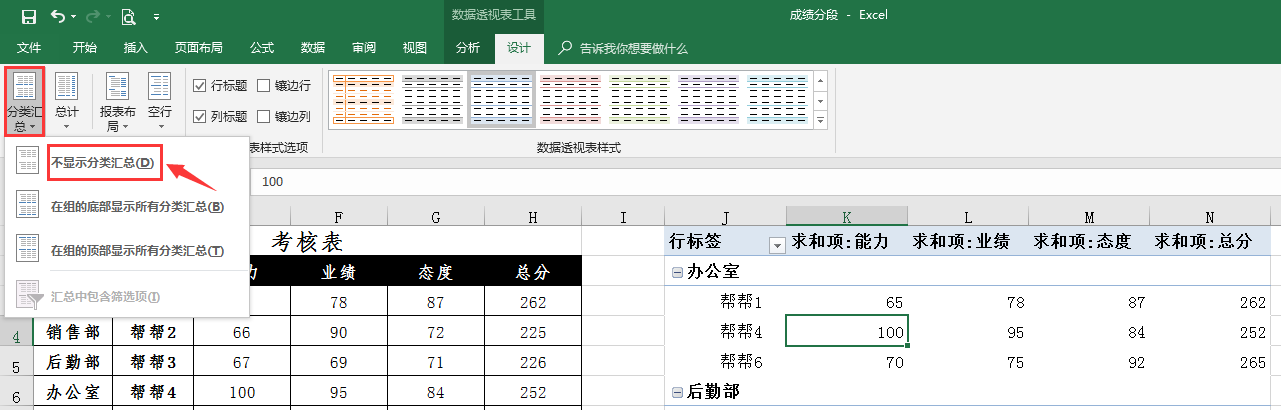Screen dimensions: 1281x410
Task: Click the 态度 black header cell
Action: pos(436,272)
